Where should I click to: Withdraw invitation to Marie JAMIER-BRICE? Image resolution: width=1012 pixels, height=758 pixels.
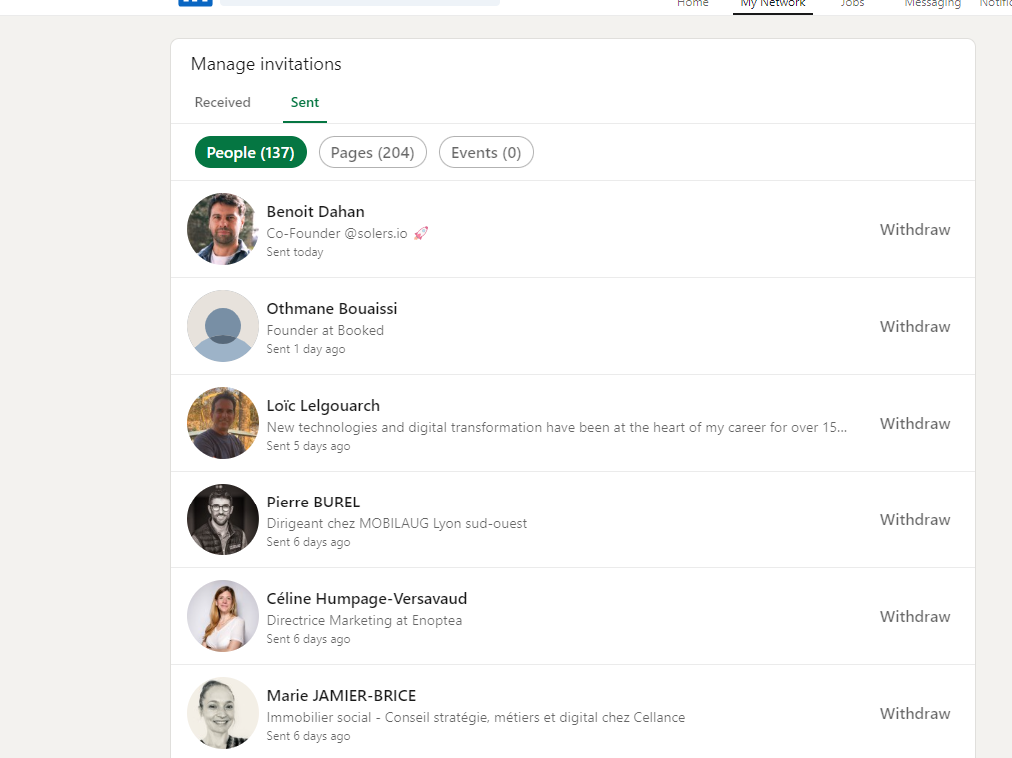pyautogui.click(x=915, y=713)
